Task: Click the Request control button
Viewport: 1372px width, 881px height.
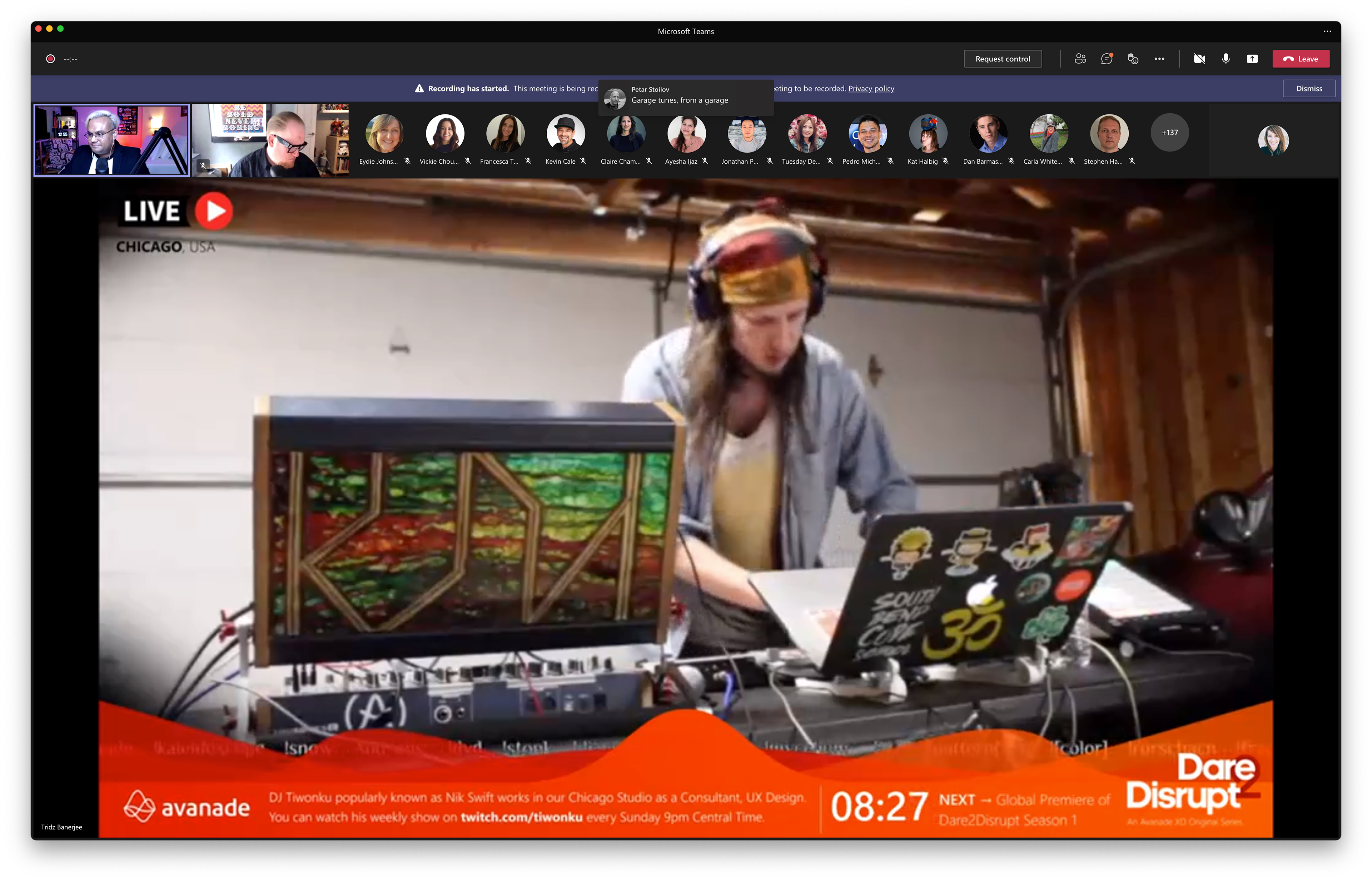Action: click(x=1002, y=59)
